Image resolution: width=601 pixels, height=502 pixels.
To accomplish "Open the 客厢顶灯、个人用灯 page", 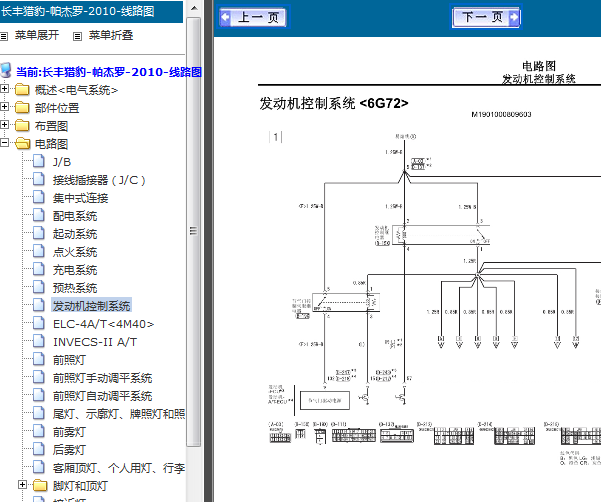I will tap(119, 468).
